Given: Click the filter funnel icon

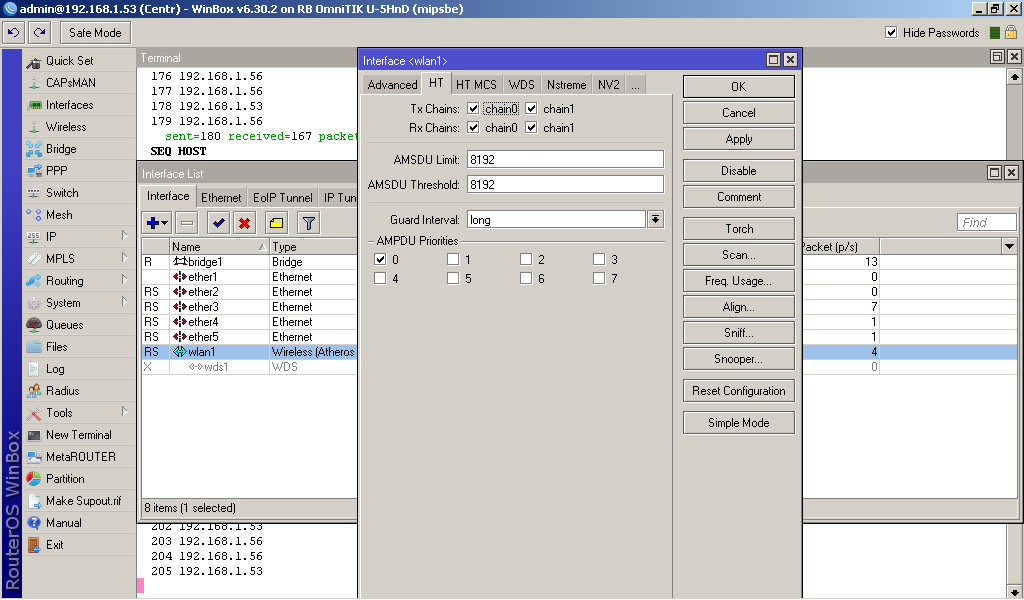Looking at the screenshot, I should tap(308, 223).
